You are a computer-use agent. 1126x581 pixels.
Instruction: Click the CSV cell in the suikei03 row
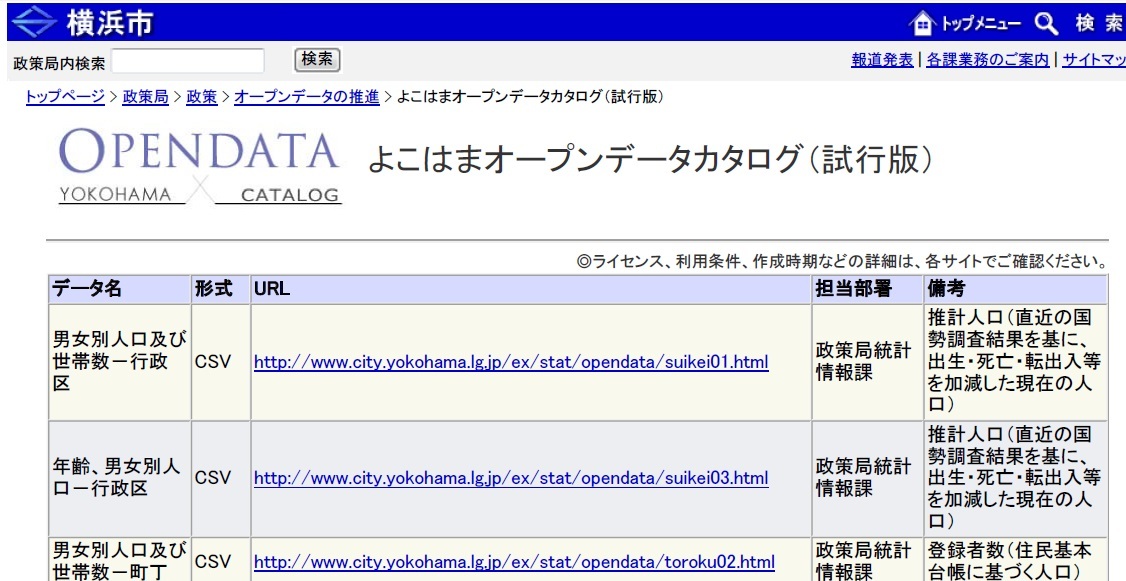coord(220,478)
